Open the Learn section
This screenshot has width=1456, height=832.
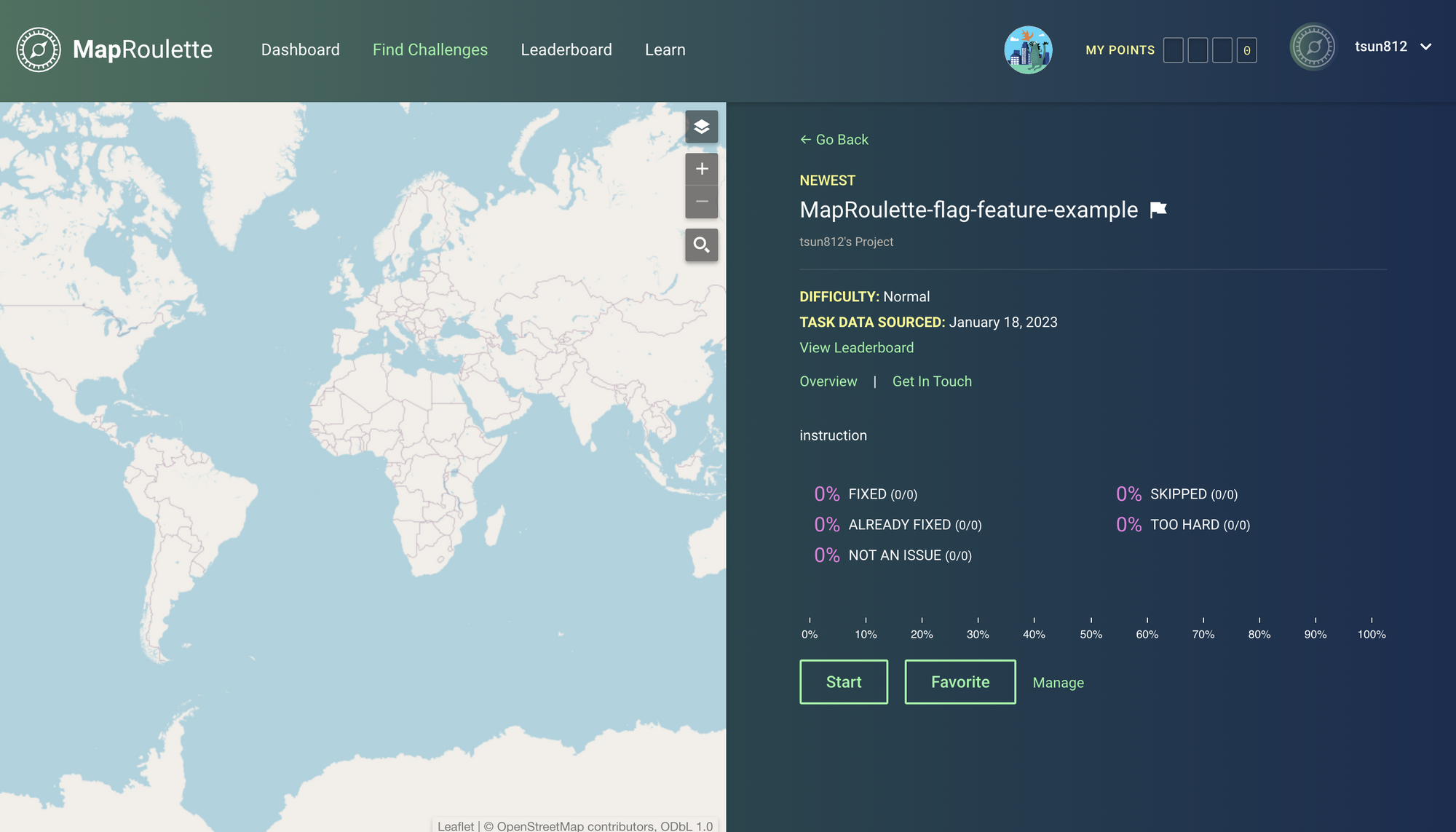(x=665, y=49)
